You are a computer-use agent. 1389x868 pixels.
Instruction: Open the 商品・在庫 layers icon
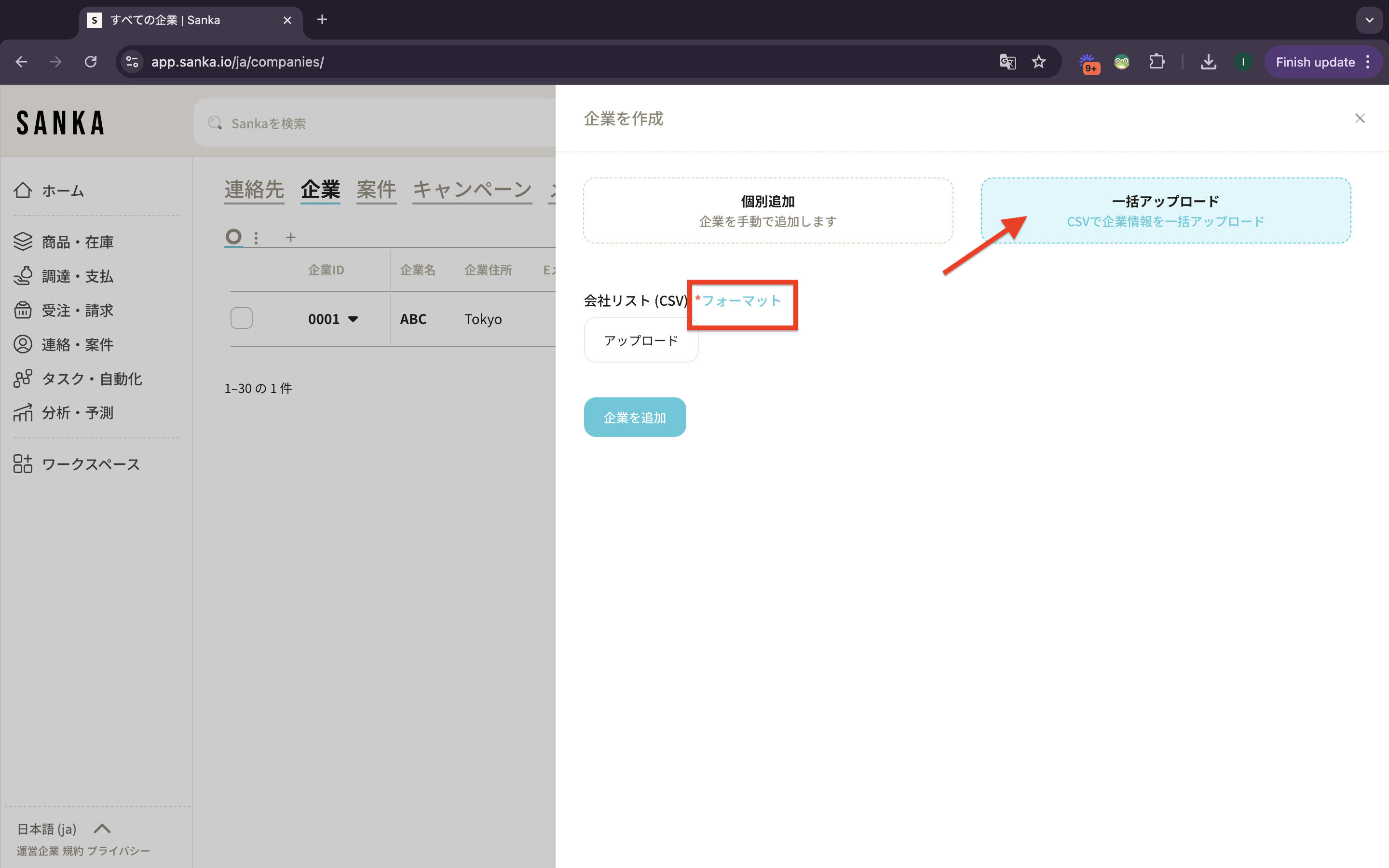click(23, 242)
